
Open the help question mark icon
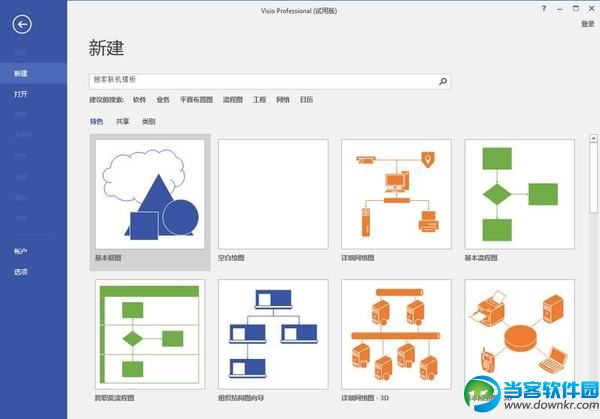(x=544, y=8)
